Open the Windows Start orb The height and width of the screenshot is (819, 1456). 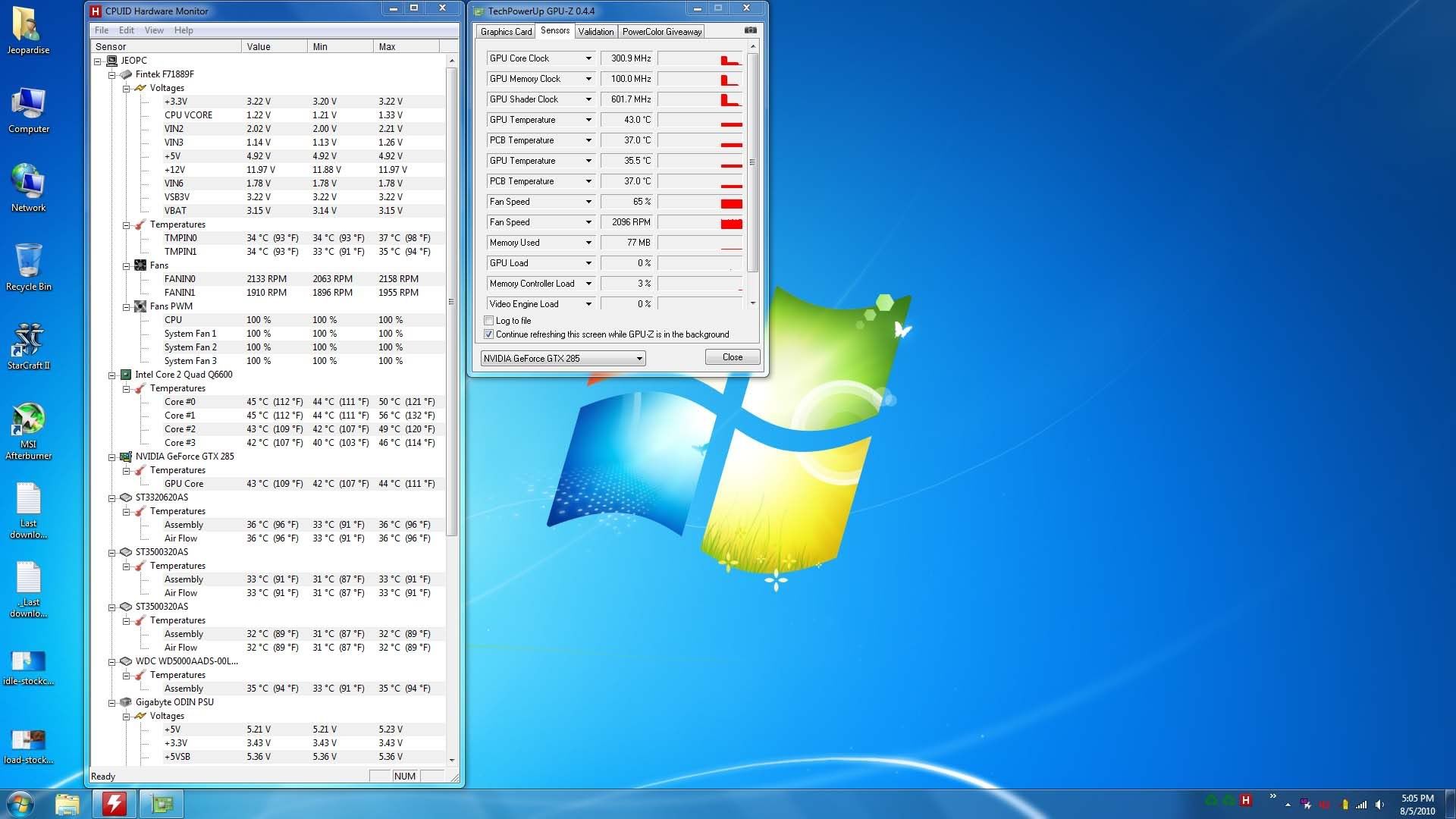click(20, 803)
